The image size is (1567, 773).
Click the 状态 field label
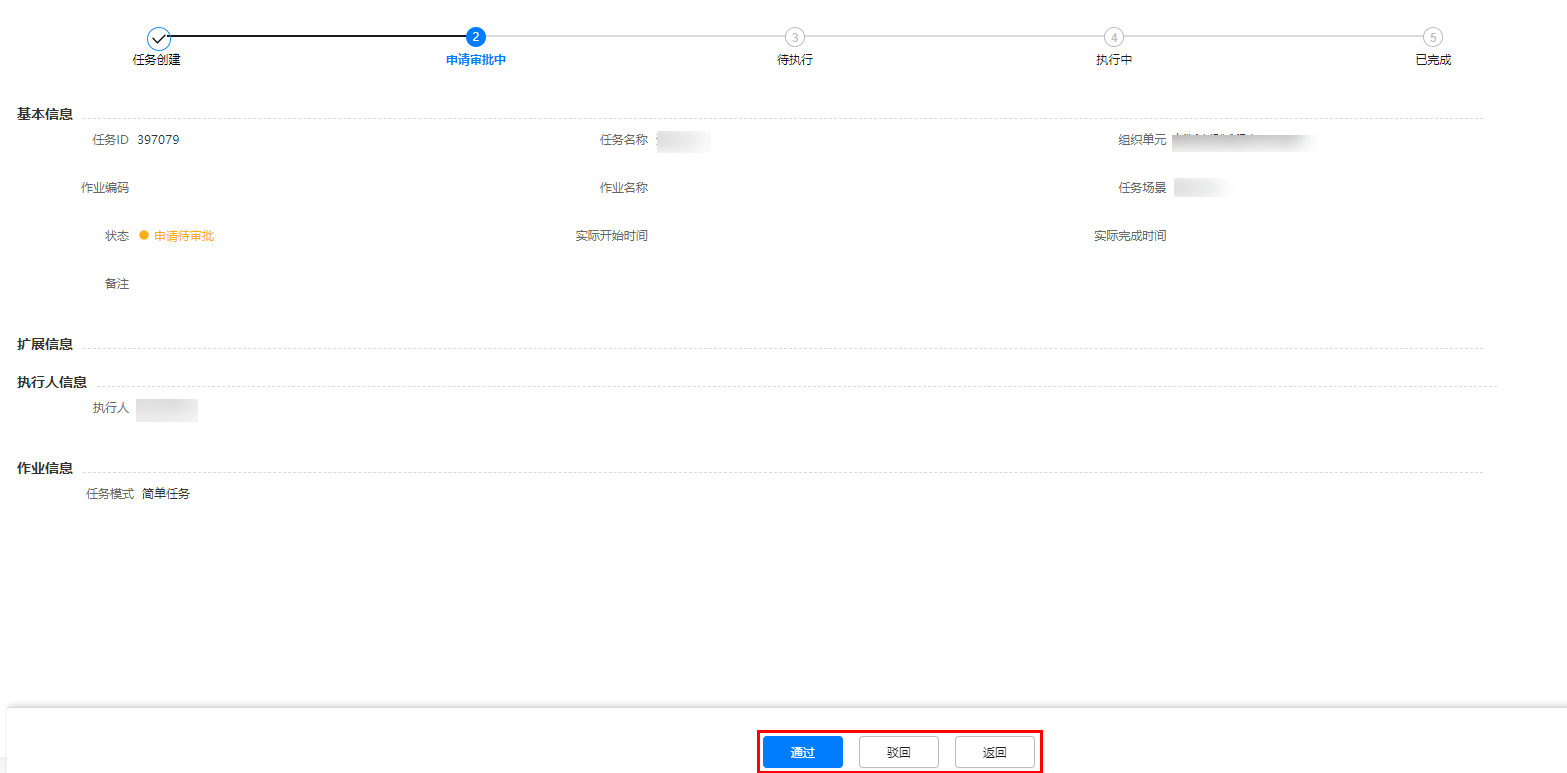(x=117, y=236)
